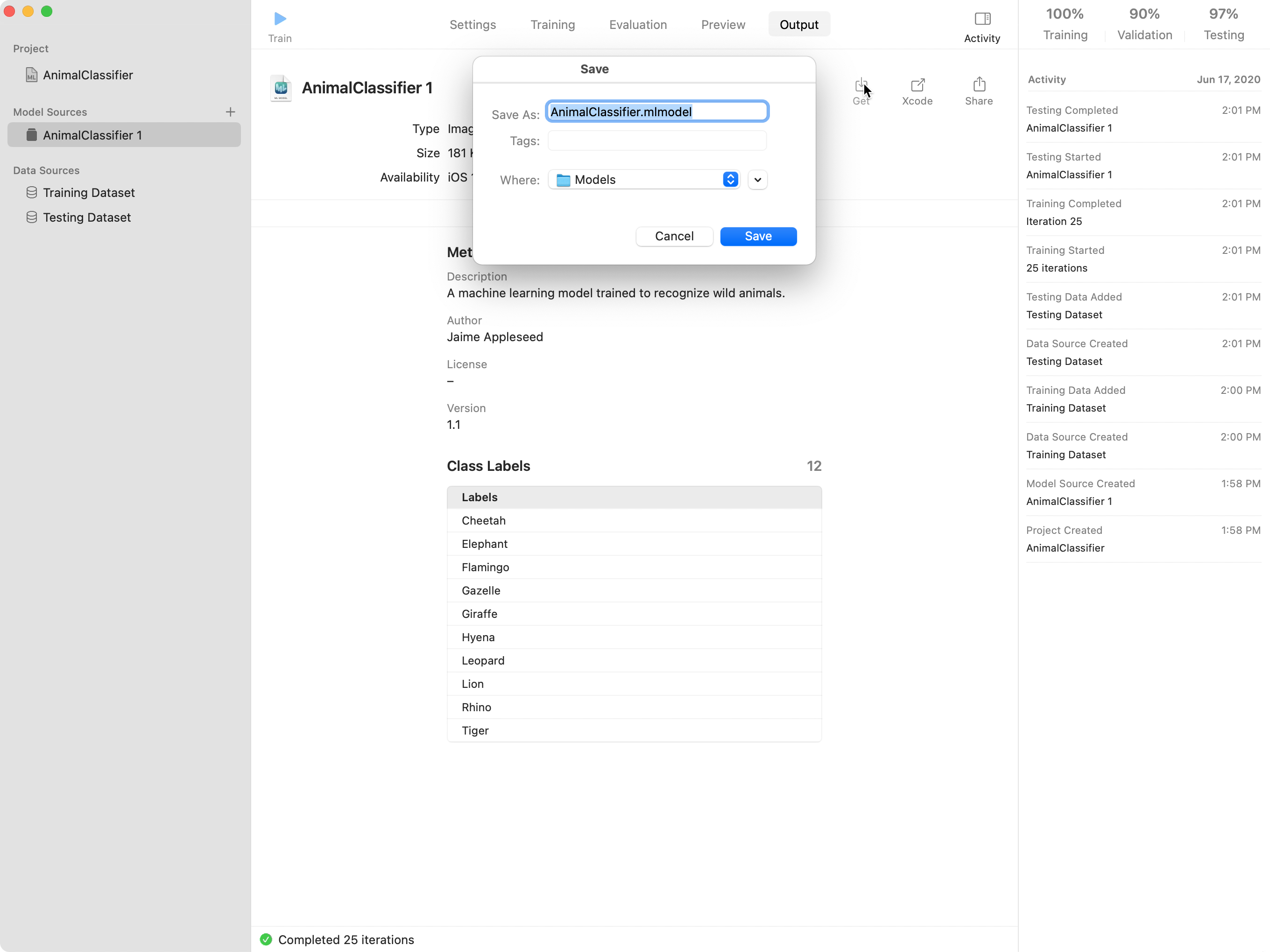The image size is (1270, 952).
Task: Open the Where folder selector stepper
Action: click(x=730, y=179)
